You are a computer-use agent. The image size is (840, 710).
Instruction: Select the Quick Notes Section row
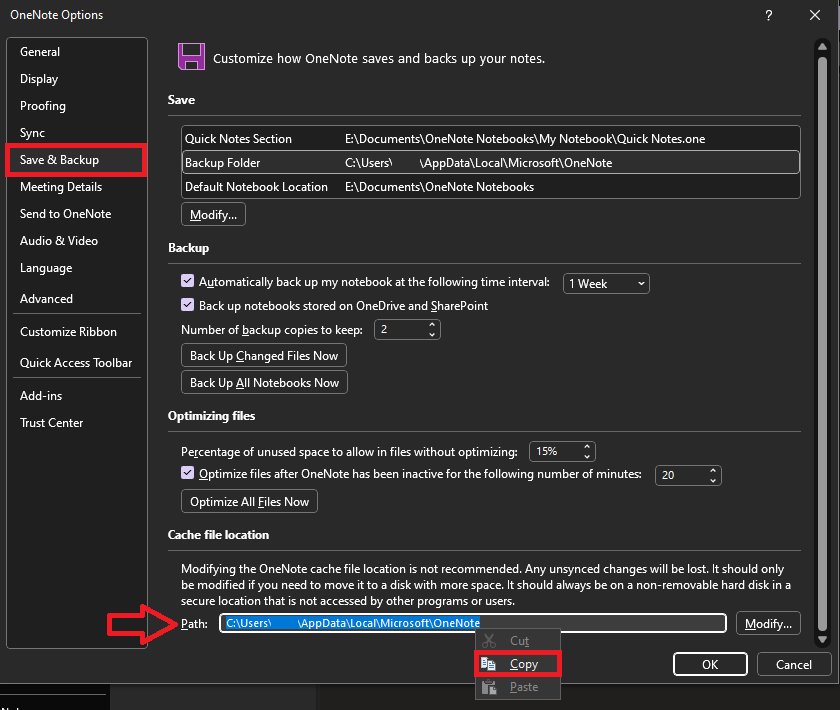491,139
